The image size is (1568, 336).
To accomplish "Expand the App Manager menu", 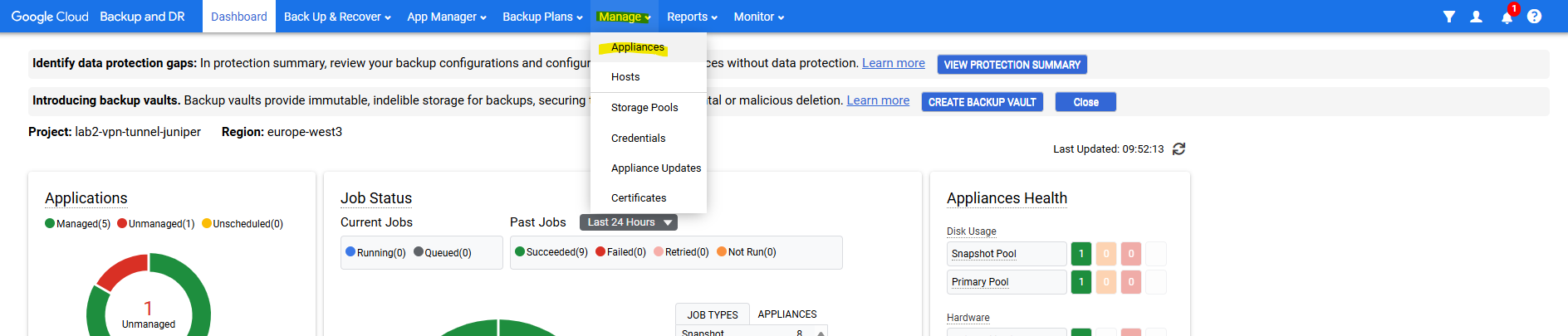I will (446, 17).
